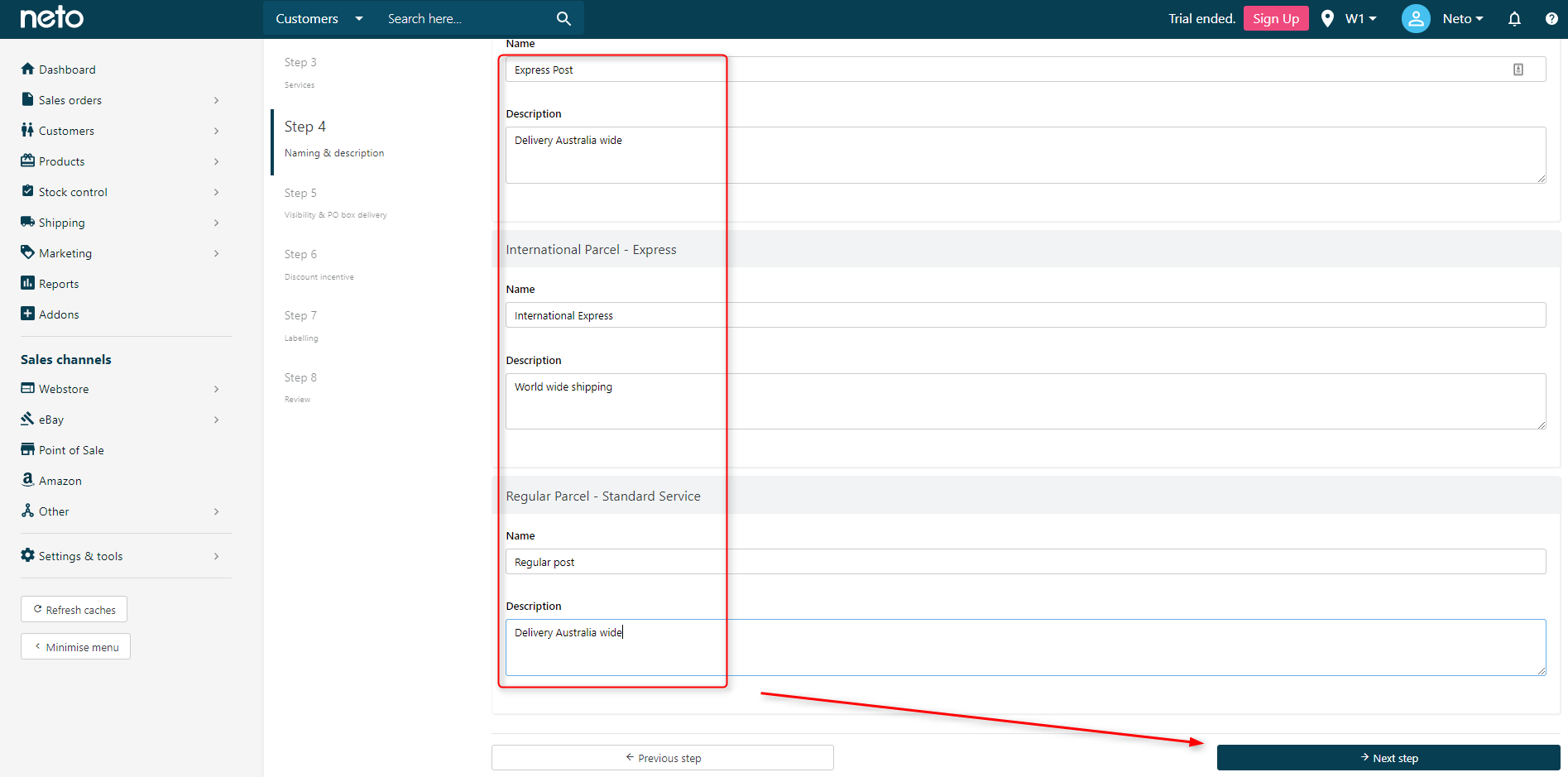Click the Reports chart icon
Viewport: 1568px width, 777px height.
pyautogui.click(x=27, y=283)
